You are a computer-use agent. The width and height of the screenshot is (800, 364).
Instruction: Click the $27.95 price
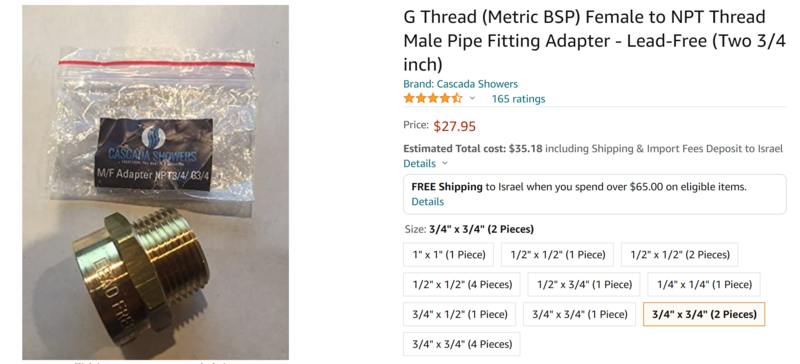point(455,126)
